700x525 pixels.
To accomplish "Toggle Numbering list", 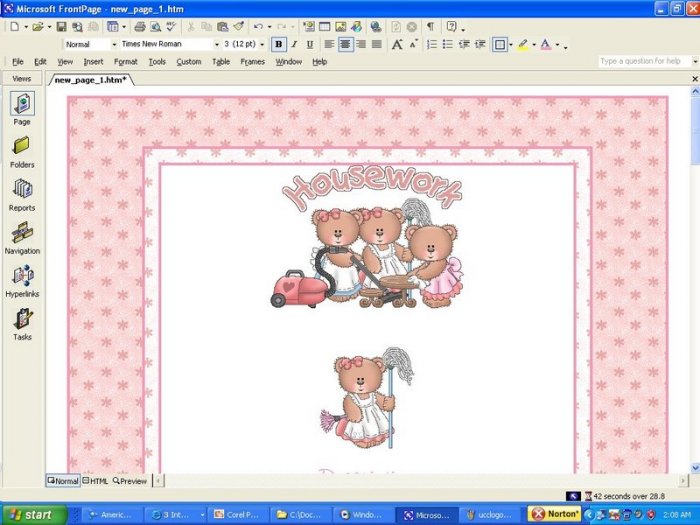I will (432, 44).
